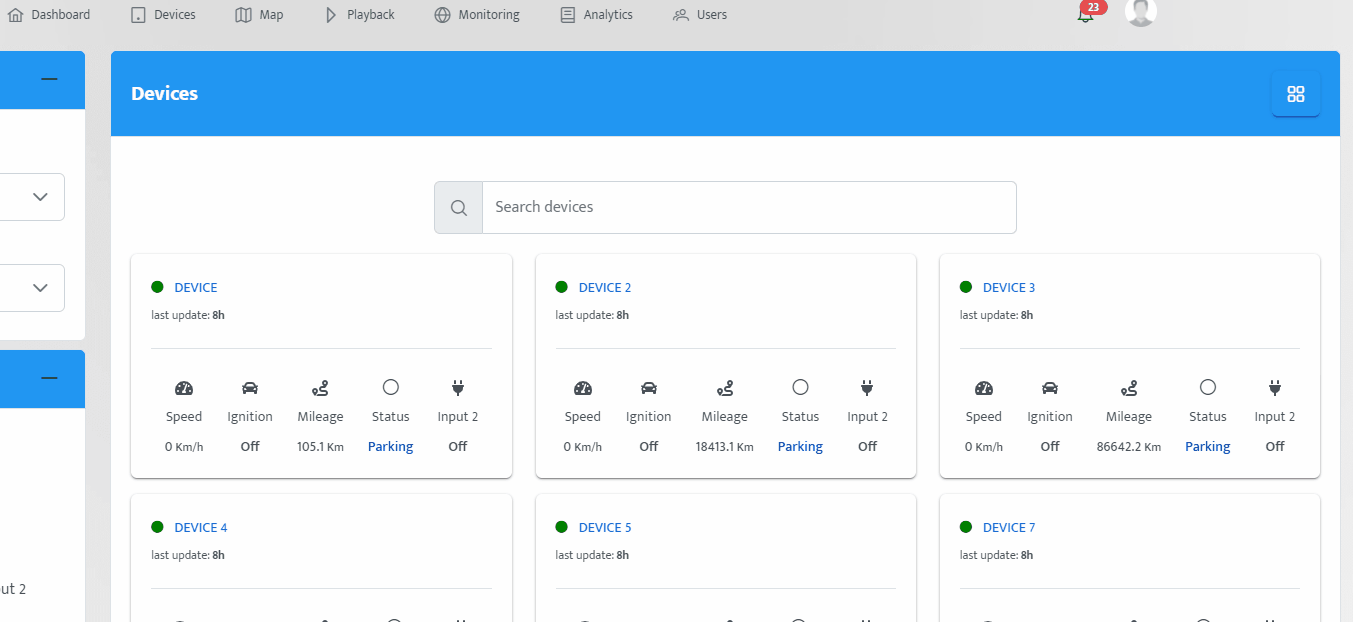Click the speedometer icon in DEVICE card

184,388
